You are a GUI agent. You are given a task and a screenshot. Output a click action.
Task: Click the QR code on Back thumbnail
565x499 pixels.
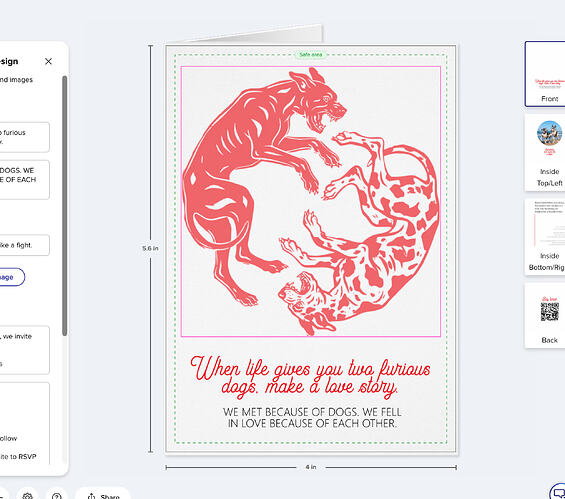[550, 312]
